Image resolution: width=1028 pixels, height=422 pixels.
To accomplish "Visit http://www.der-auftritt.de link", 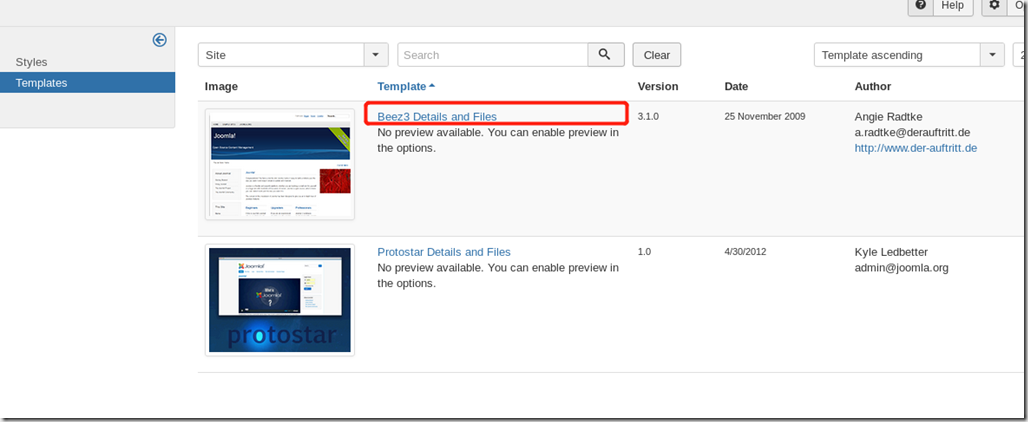I will click(916, 148).
